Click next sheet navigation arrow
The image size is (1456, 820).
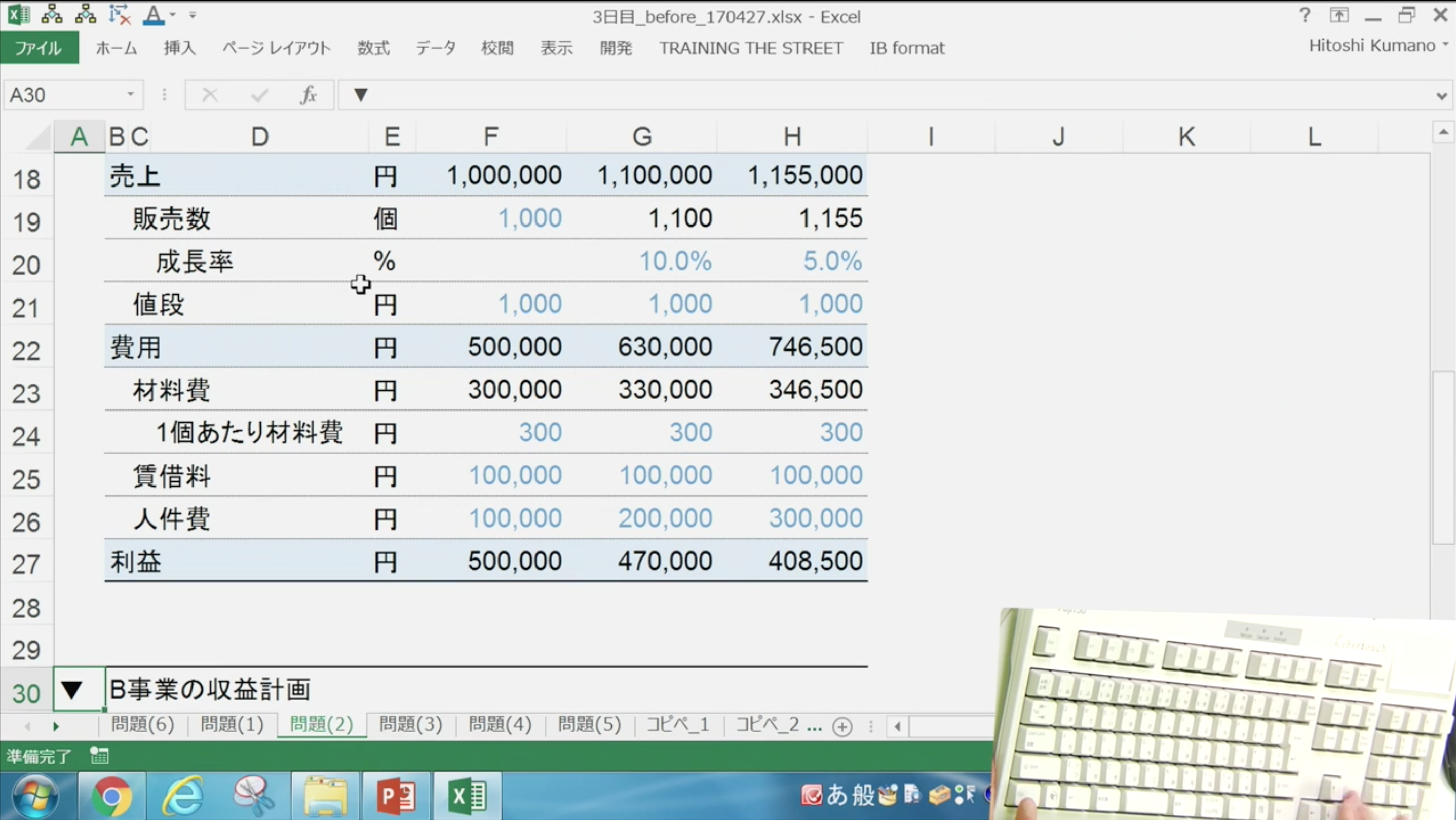[56, 726]
